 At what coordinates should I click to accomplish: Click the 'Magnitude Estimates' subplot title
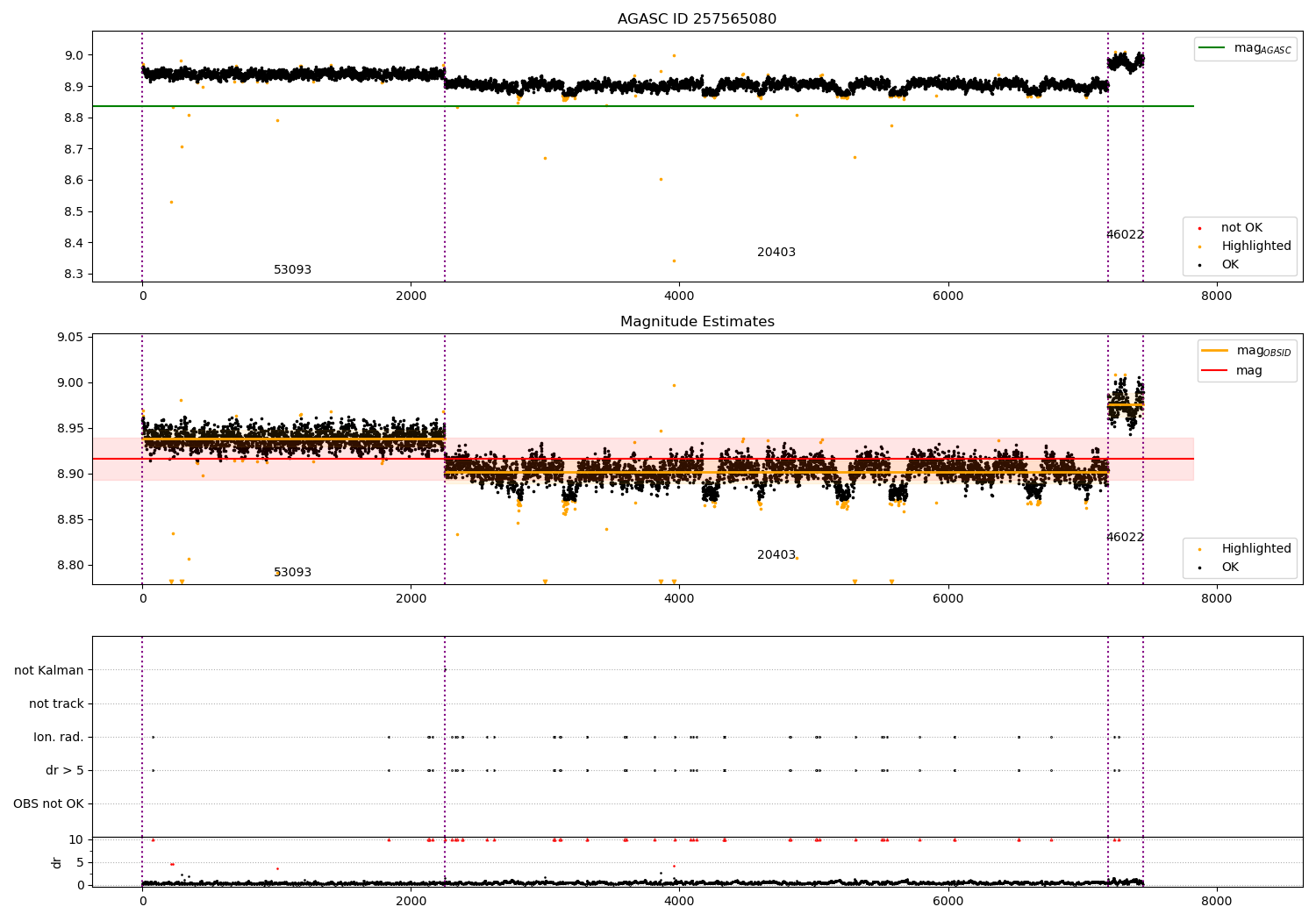tap(697, 322)
